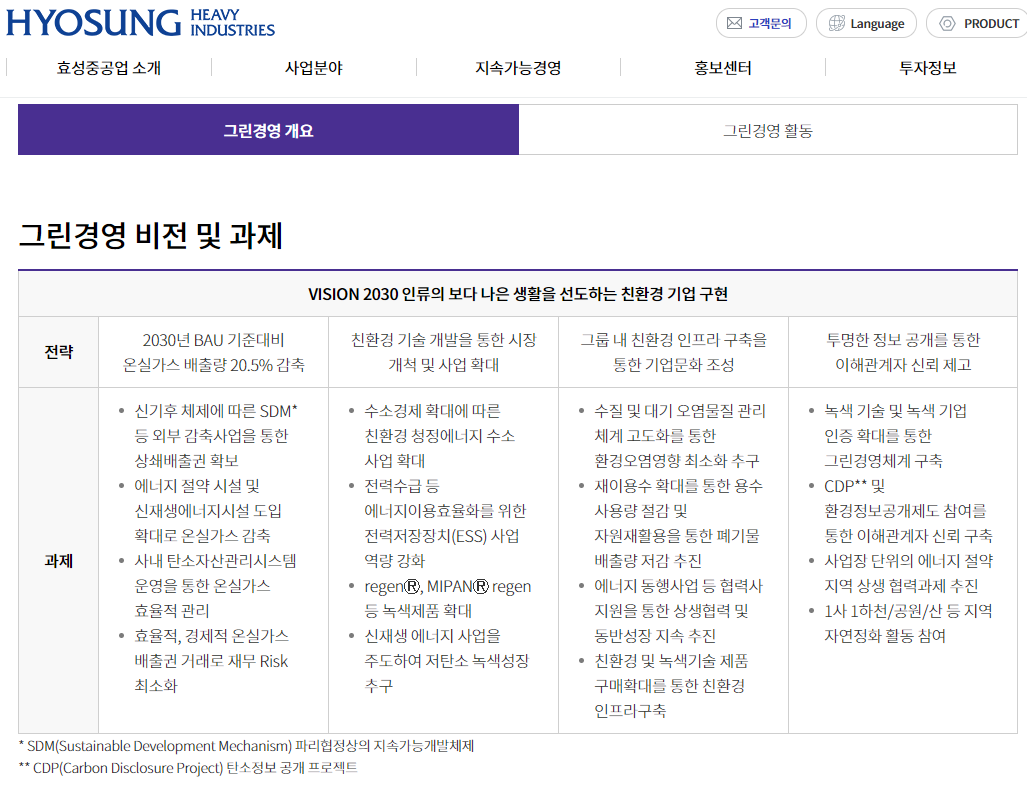Screen dimensions: 1027x786
Task: Click the 투명한 정보 공개를 통한 strategy cell
Action: coord(903,352)
